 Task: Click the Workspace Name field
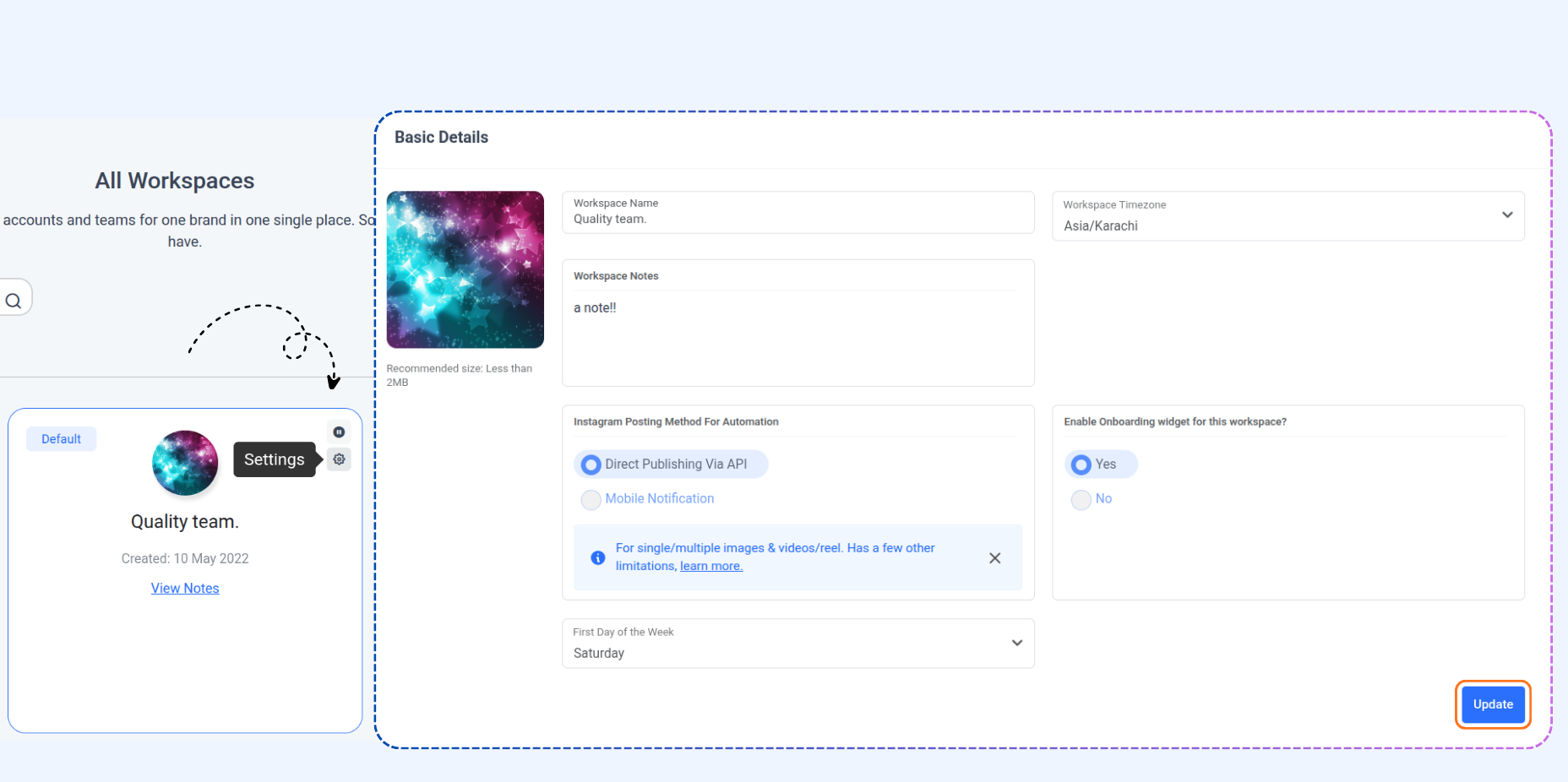tap(798, 212)
